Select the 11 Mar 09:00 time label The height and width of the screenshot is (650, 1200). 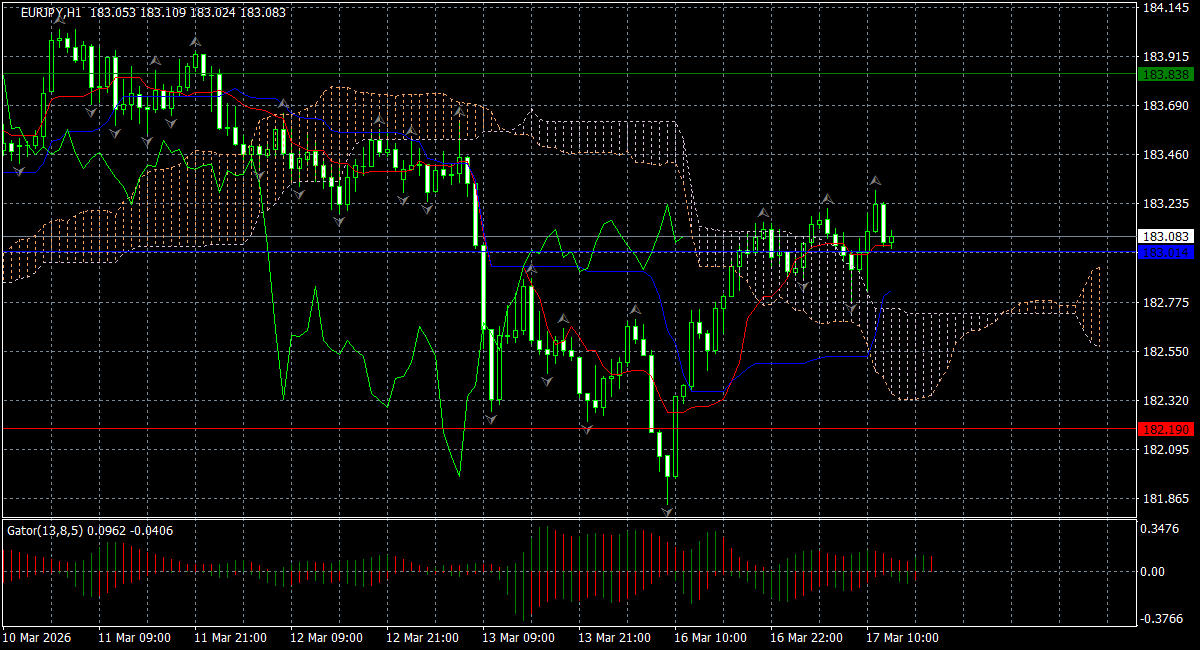134,638
